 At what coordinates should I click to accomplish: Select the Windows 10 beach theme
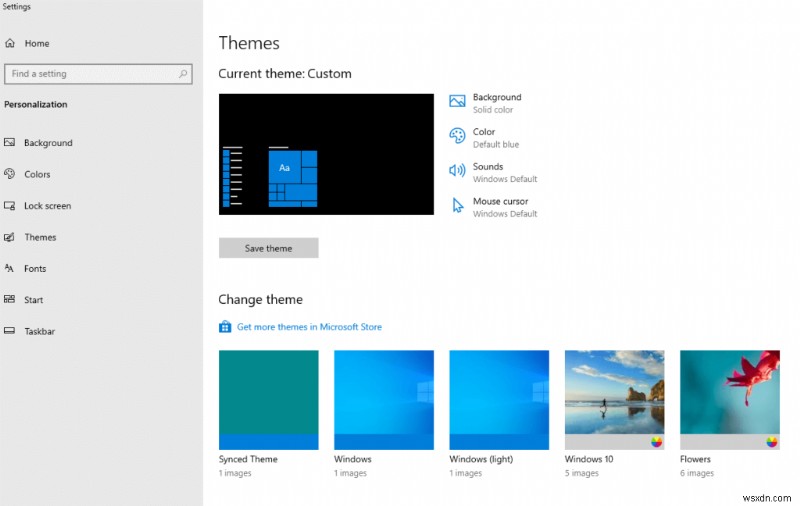click(x=614, y=399)
